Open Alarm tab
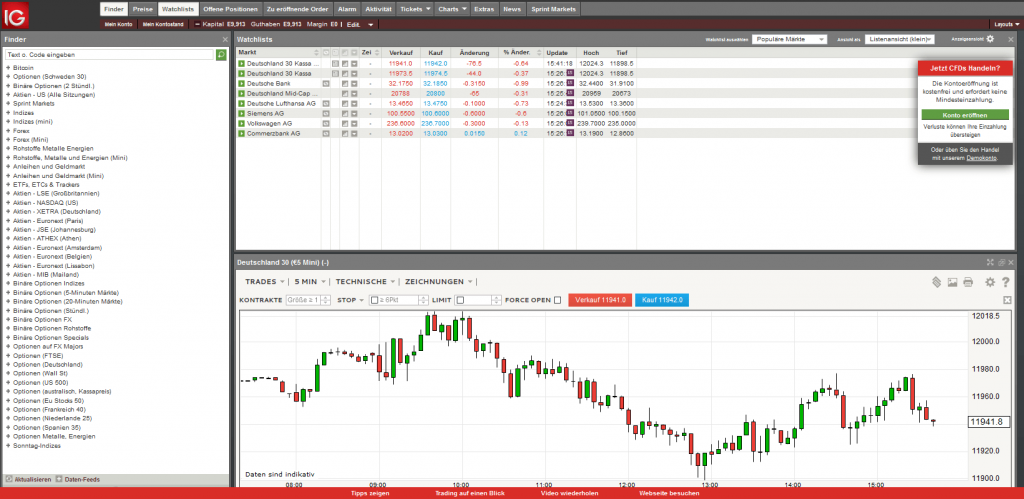 (347, 9)
